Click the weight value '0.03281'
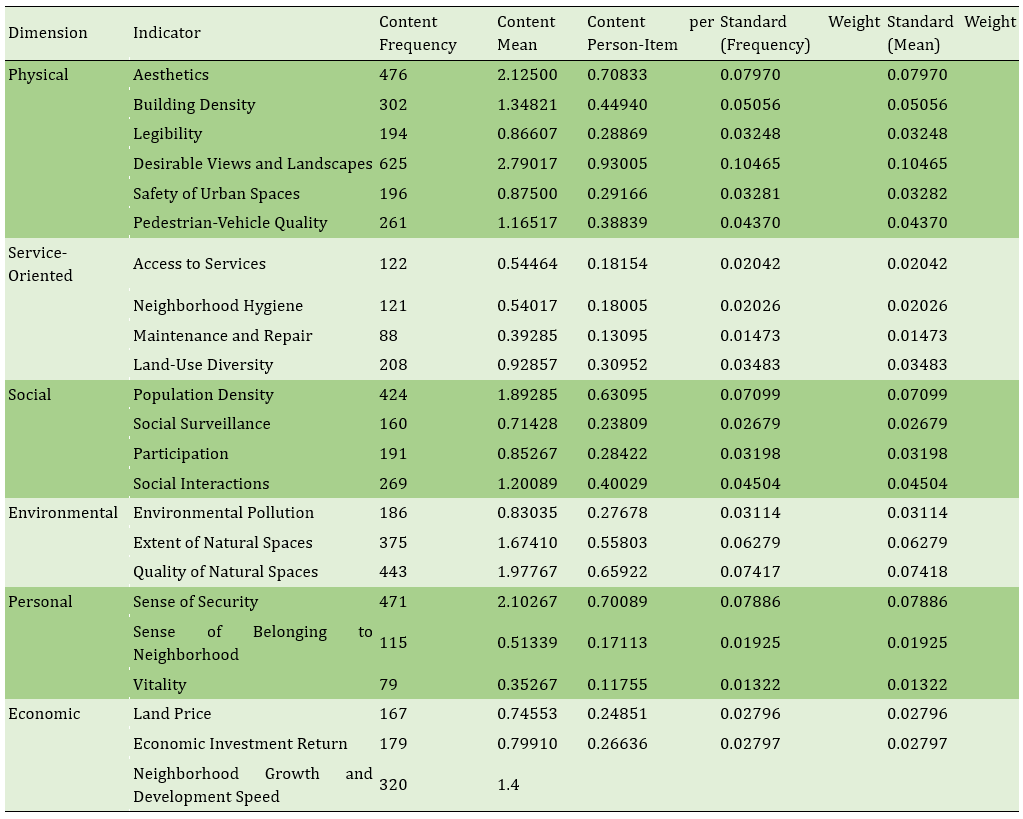This screenshot has width=1023, height=819. tap(750, 194)
